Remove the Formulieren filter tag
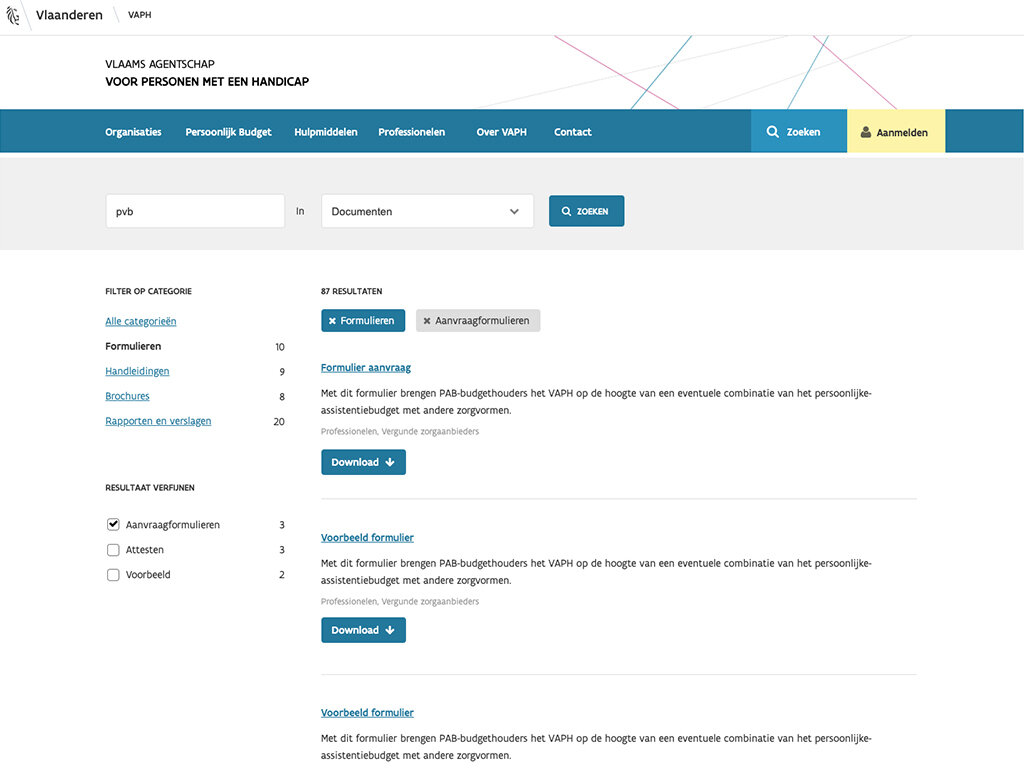The height and width of the screenshot is (768, 1024). coord(332,321)
